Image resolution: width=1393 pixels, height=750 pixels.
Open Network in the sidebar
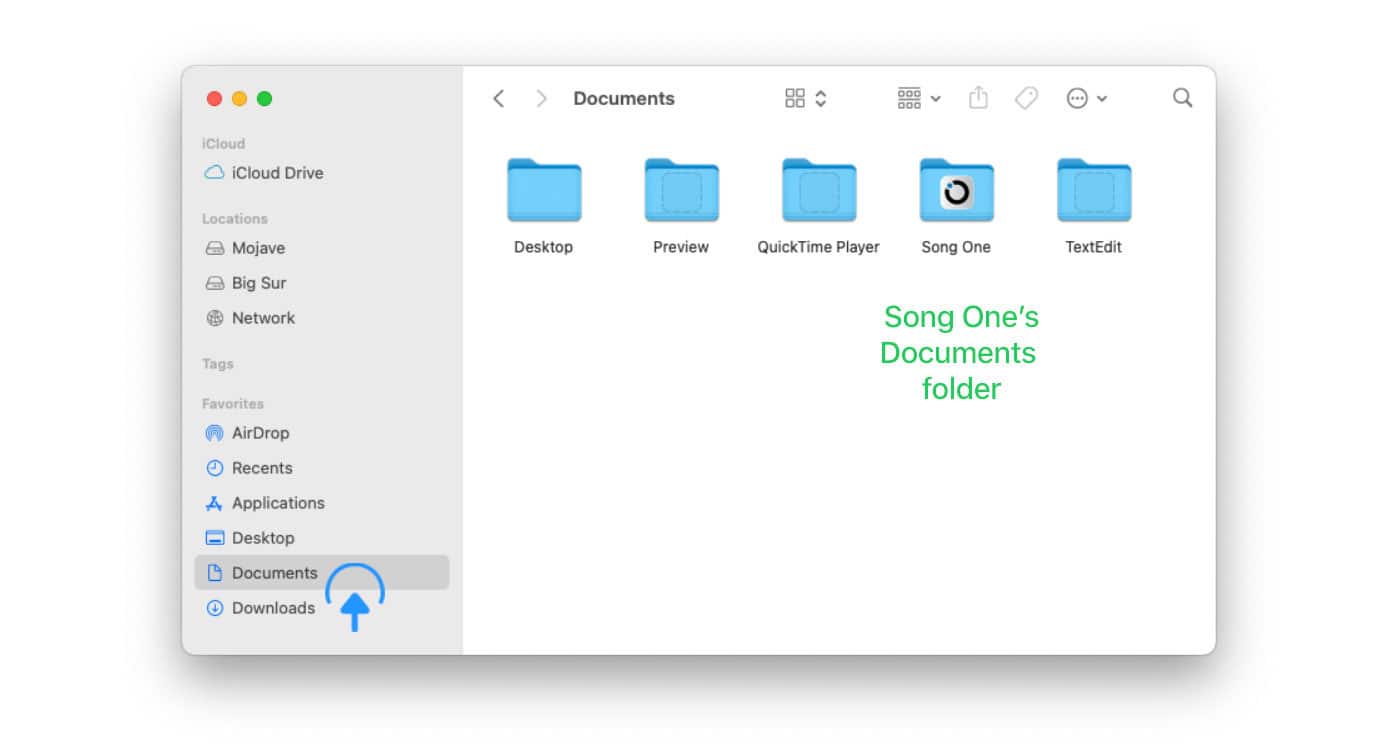coord(263,318)
